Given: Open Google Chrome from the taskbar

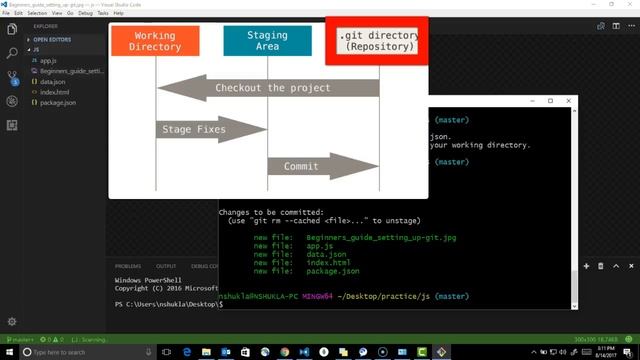Looking at the screenshot, I should (284, 352).
